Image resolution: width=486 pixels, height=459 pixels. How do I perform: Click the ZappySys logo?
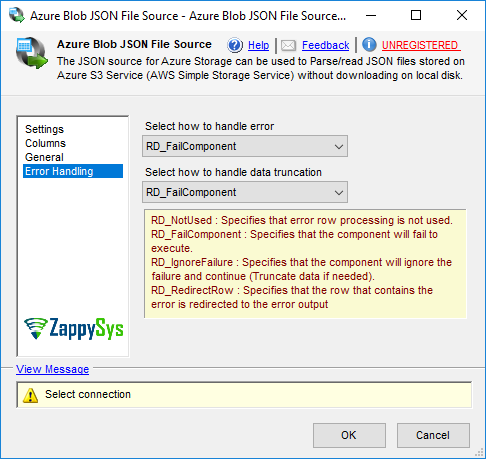click(74, 329)
